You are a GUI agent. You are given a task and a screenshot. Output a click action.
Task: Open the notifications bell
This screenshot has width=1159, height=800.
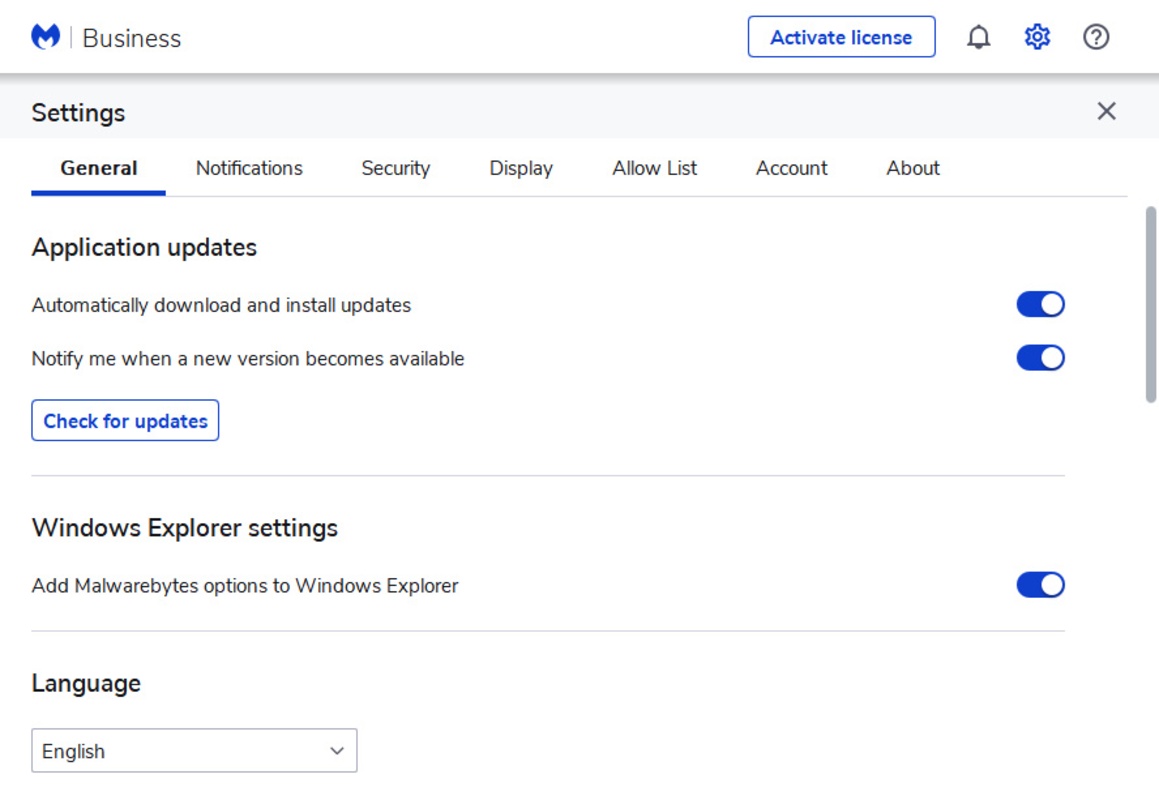pos(978,37)
